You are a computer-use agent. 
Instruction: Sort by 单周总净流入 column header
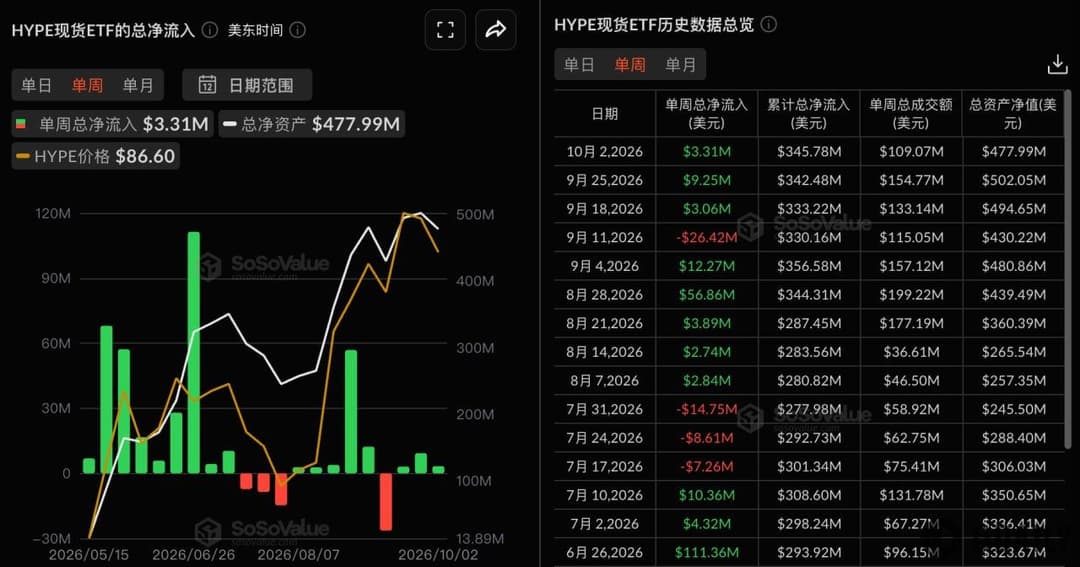point(706,114)
